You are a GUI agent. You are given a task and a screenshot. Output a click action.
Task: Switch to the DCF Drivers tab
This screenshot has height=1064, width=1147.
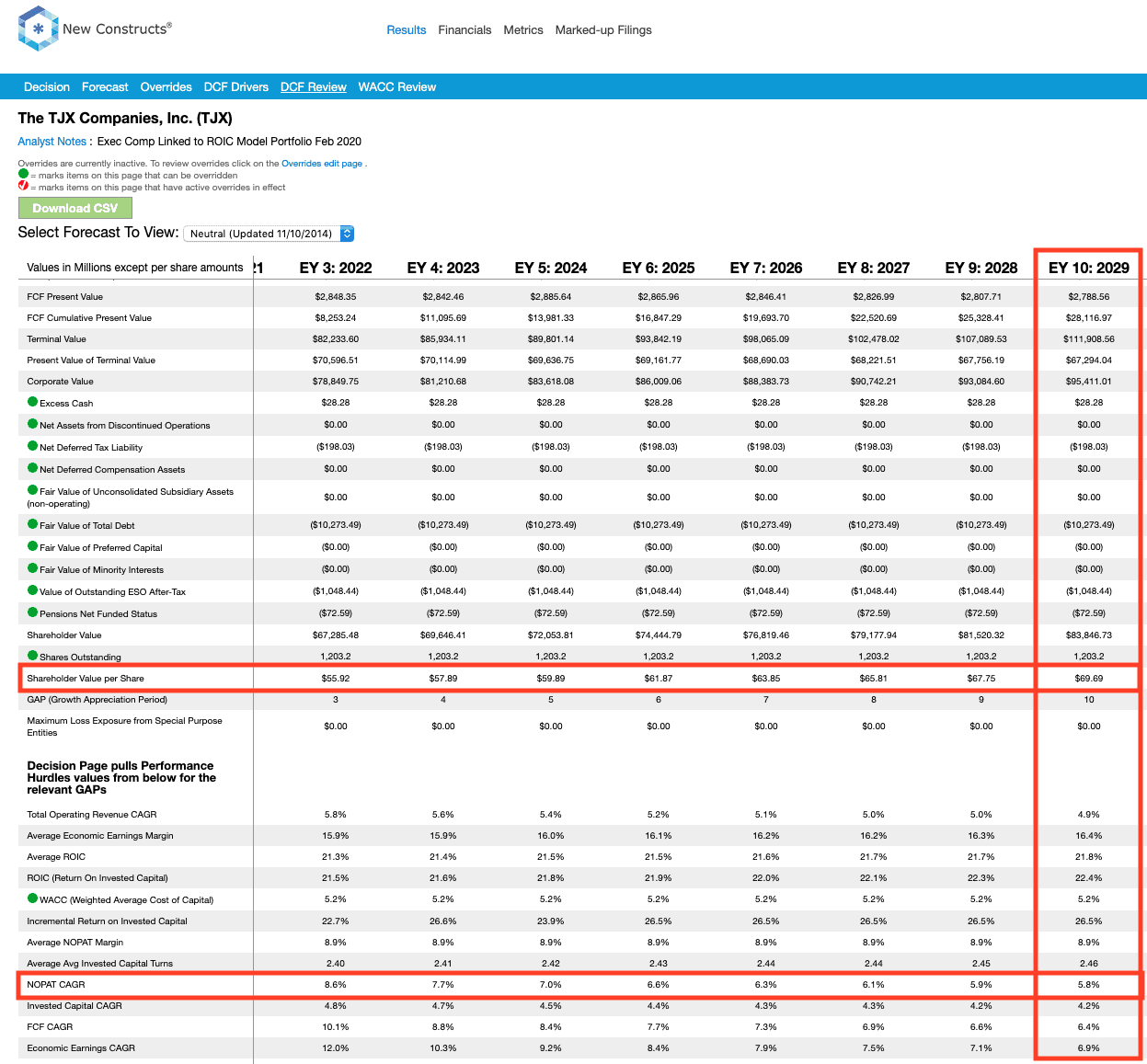click(236, 87)
